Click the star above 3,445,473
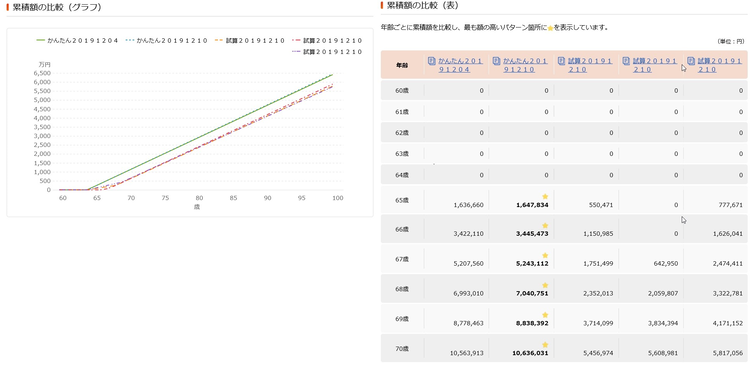Viewport: 750px width, 366px height. (x=545, y=226)
